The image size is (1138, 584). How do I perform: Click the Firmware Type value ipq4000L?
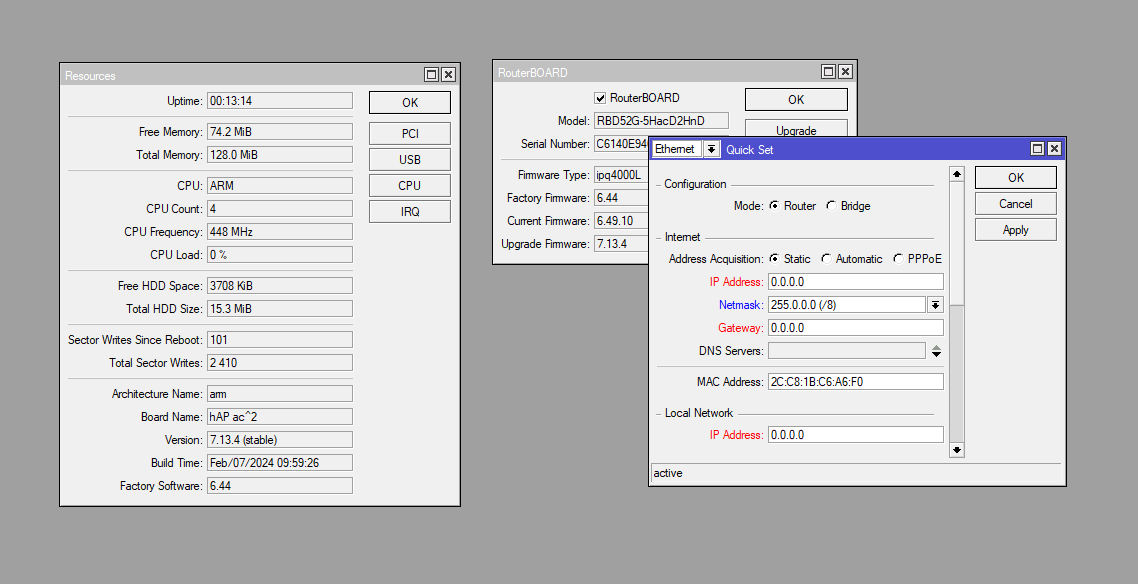[x=621, y=175]
